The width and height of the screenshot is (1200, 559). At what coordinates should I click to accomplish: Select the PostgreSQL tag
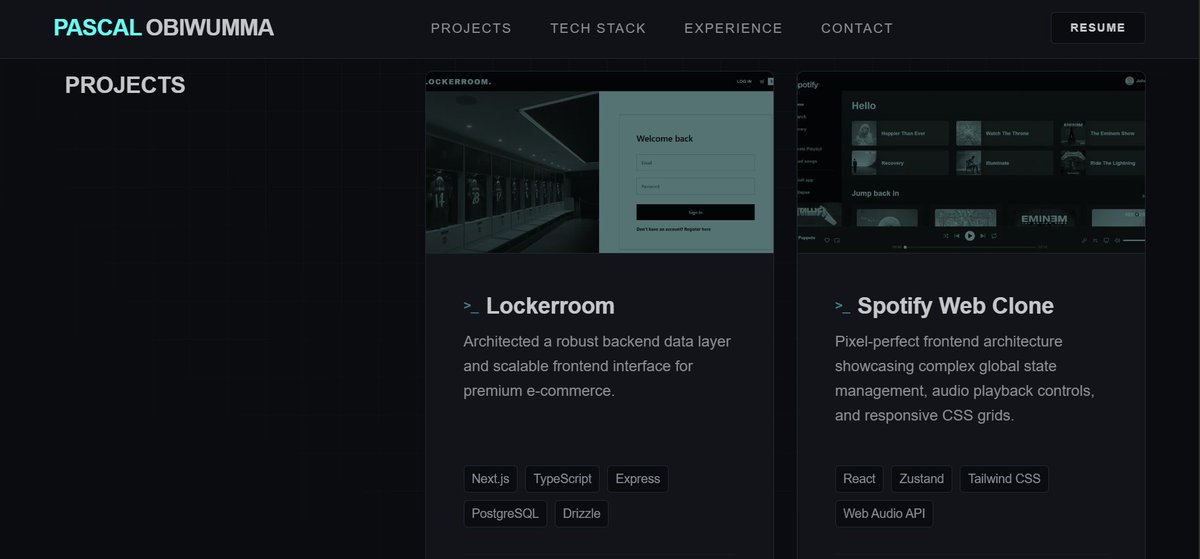point(505,514)
